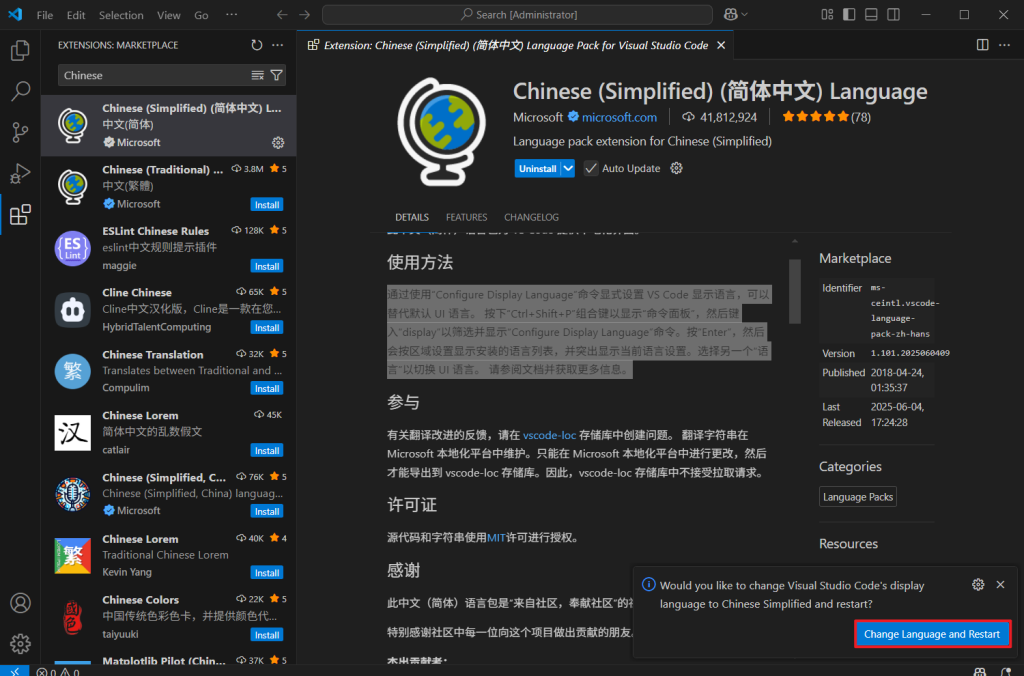Open Views and More Actions in Extensions header
This screenshot has width=1024, height=676.
point(278,45)
